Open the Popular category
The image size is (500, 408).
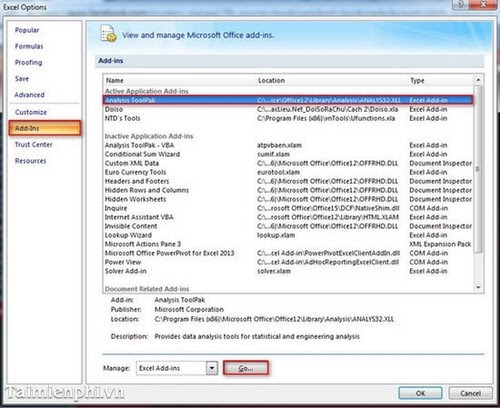click(27, 30)
